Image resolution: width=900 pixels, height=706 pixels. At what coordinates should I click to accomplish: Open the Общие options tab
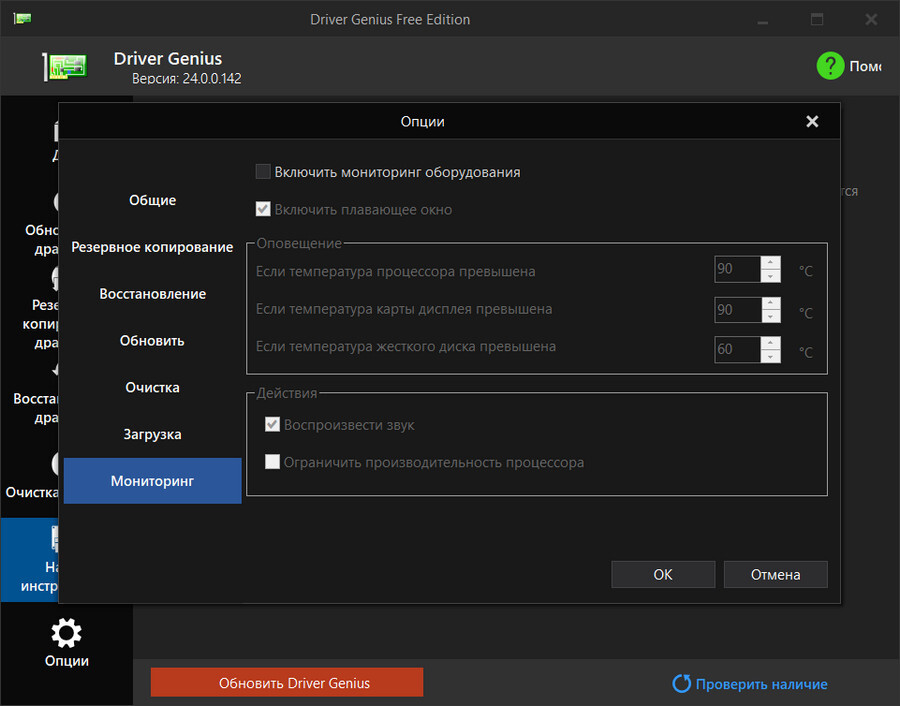click(x=153, y=200)
